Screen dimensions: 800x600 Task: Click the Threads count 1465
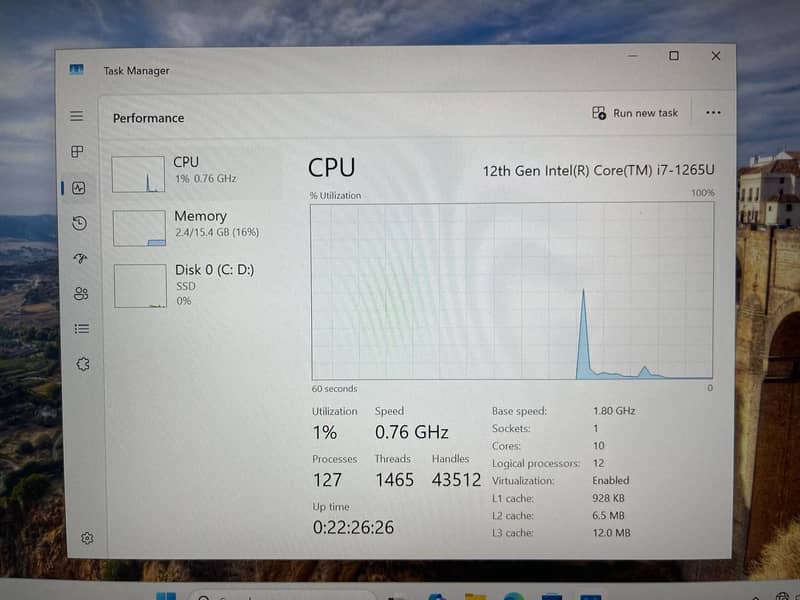tap(394, 480)
